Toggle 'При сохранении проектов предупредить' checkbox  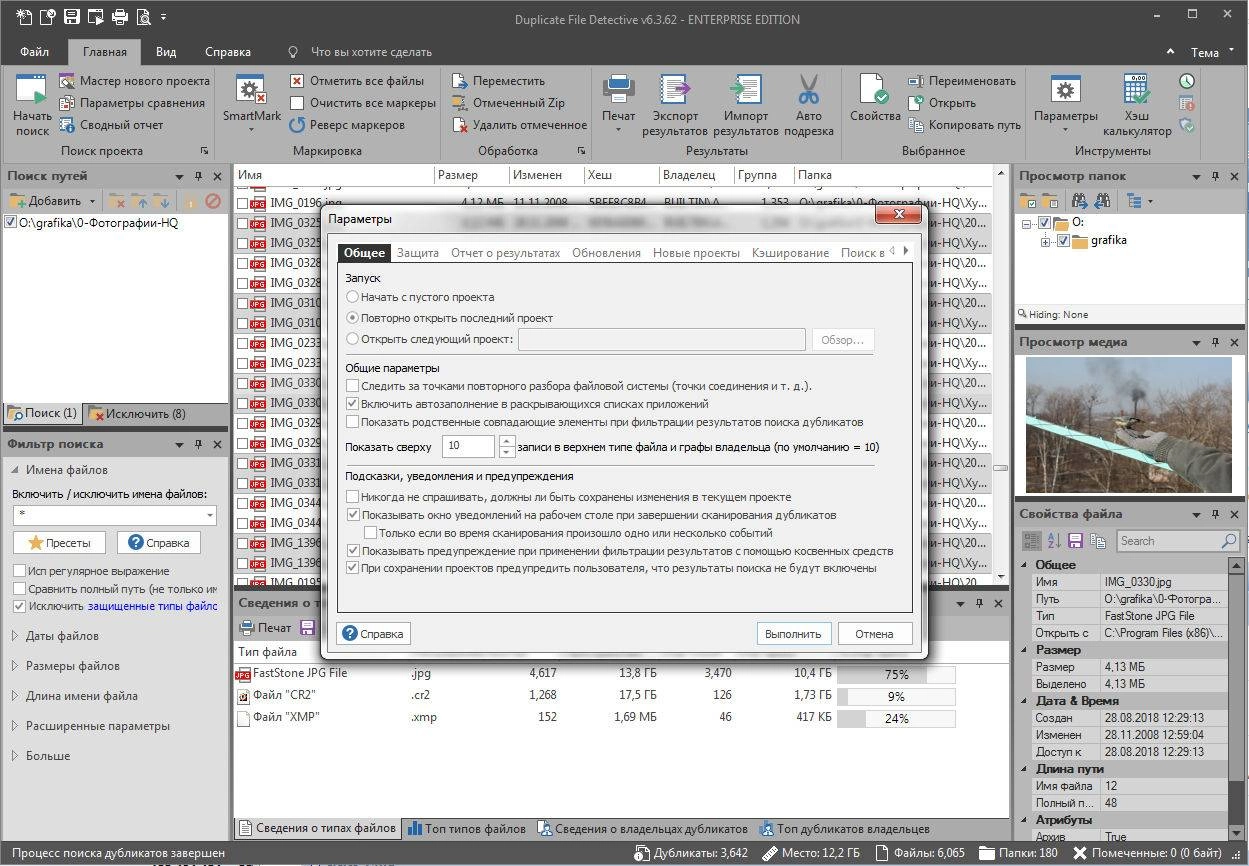[352, 568]
